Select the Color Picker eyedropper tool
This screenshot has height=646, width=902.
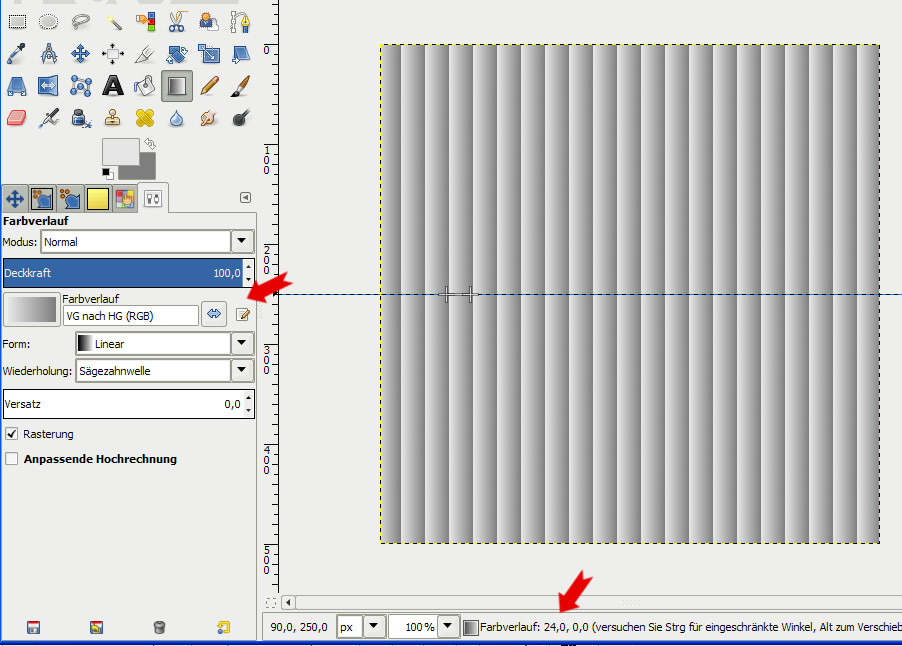17,54
